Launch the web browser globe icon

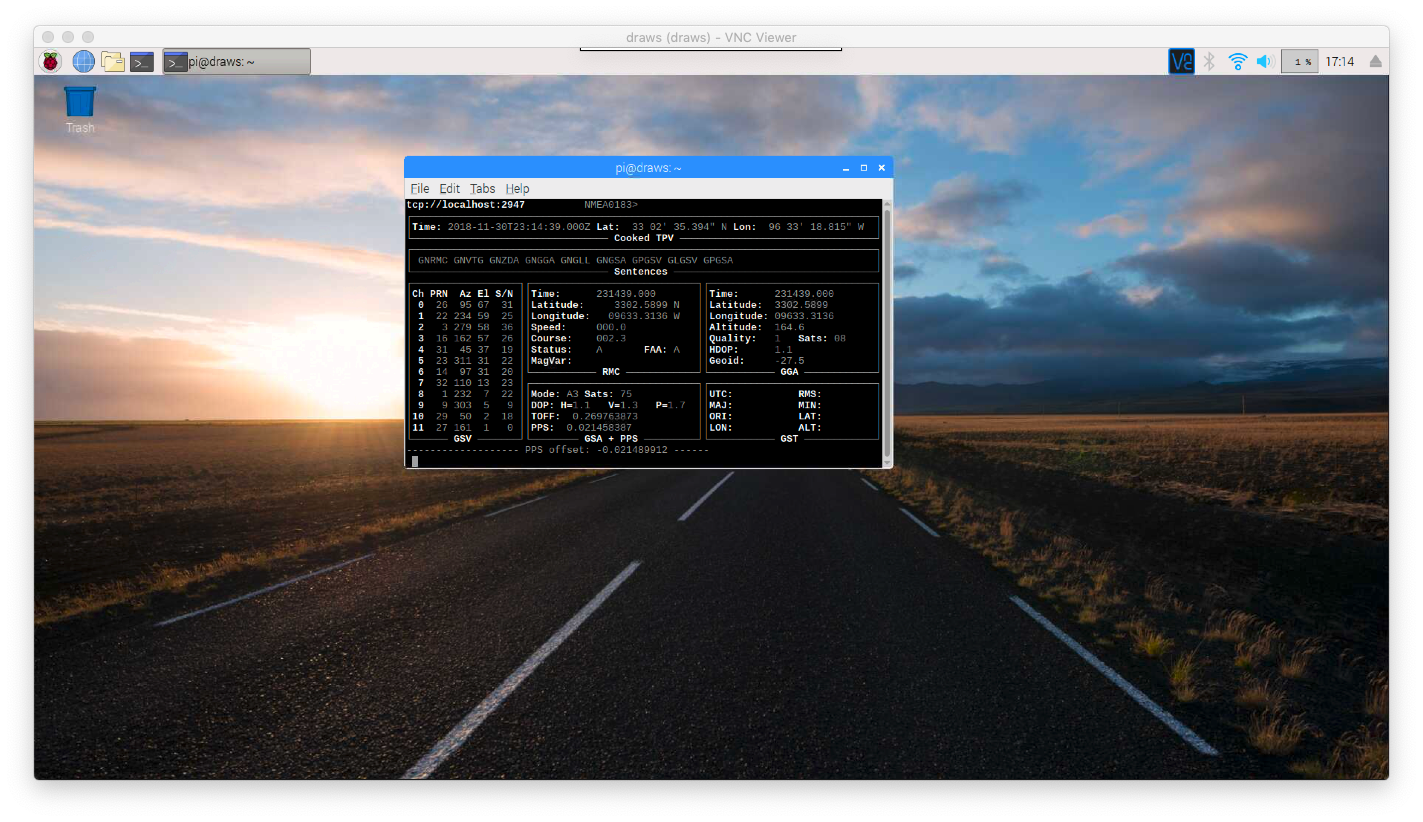83,62
